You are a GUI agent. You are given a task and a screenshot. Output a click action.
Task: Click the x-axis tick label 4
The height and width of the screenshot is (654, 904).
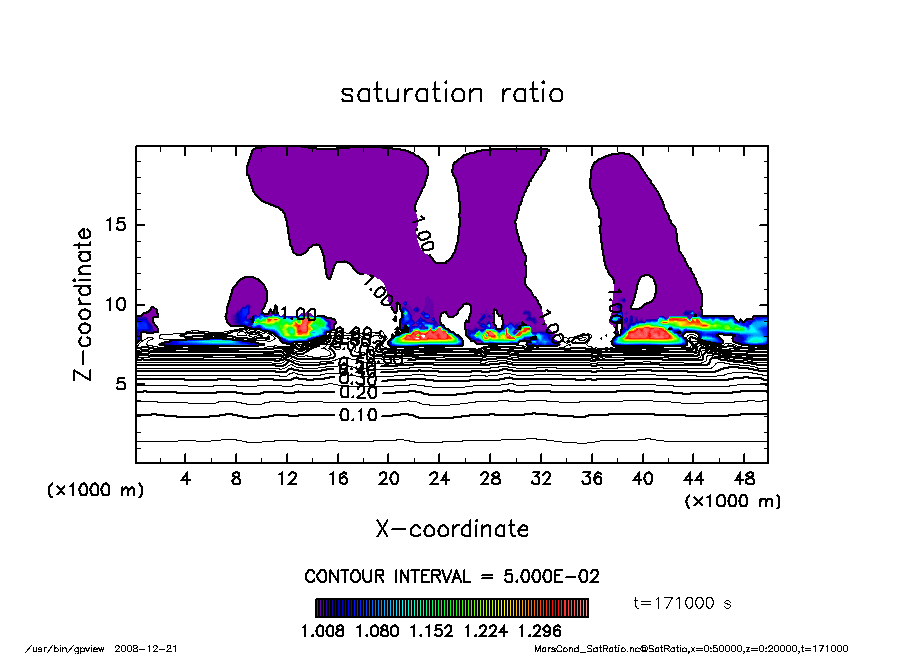pos(186,478)
